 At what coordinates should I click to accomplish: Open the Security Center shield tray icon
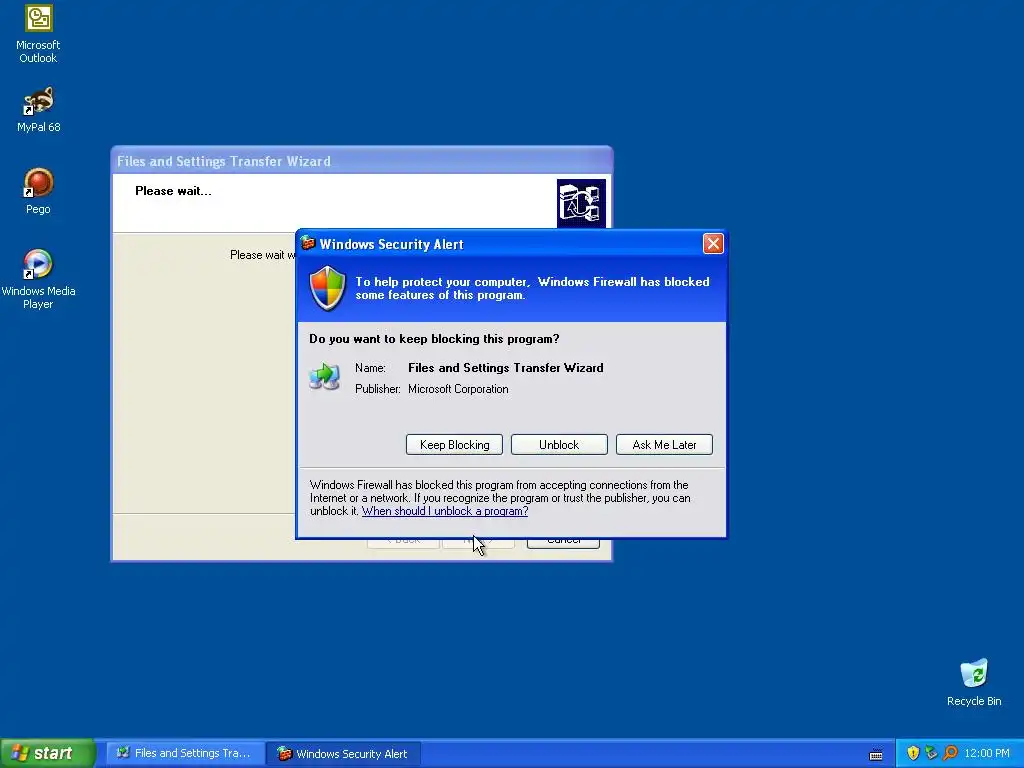coord(913,753)
